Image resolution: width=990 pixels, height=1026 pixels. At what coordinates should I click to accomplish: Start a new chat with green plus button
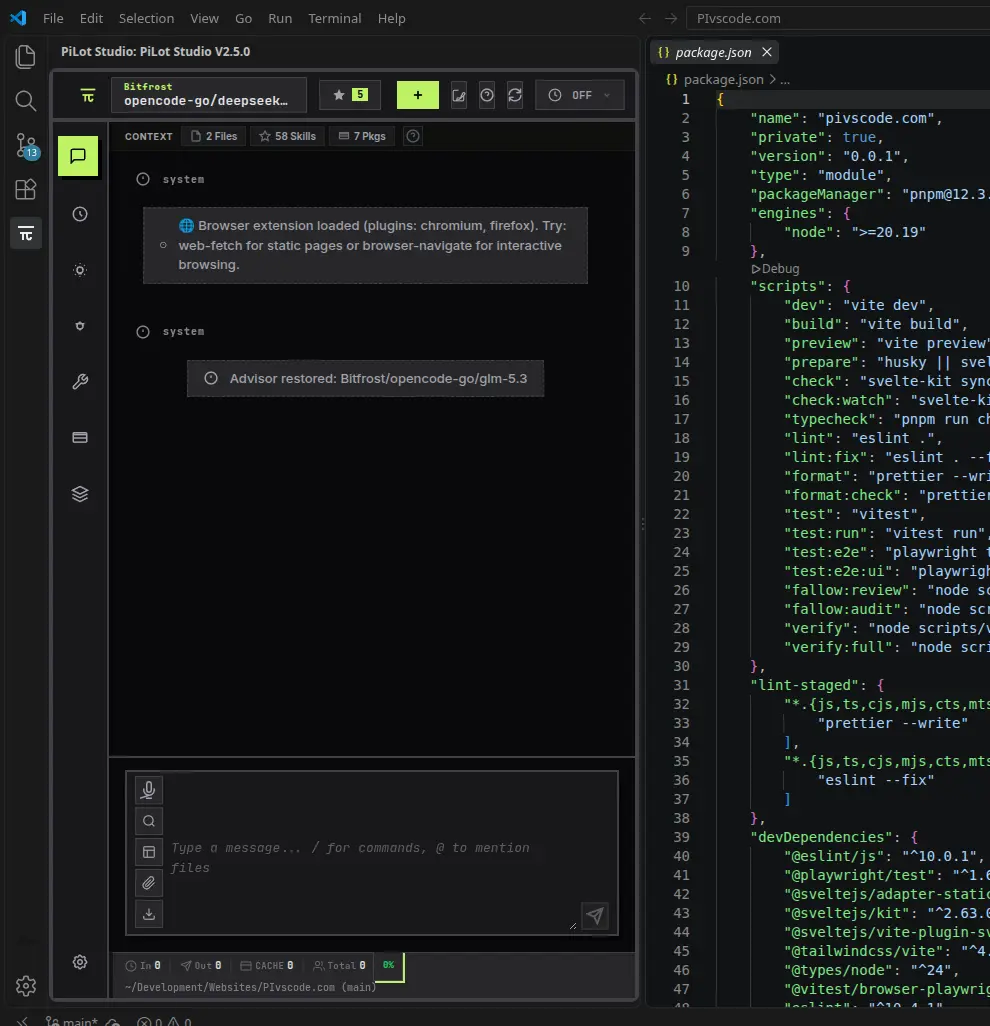[x=417, y=96]
